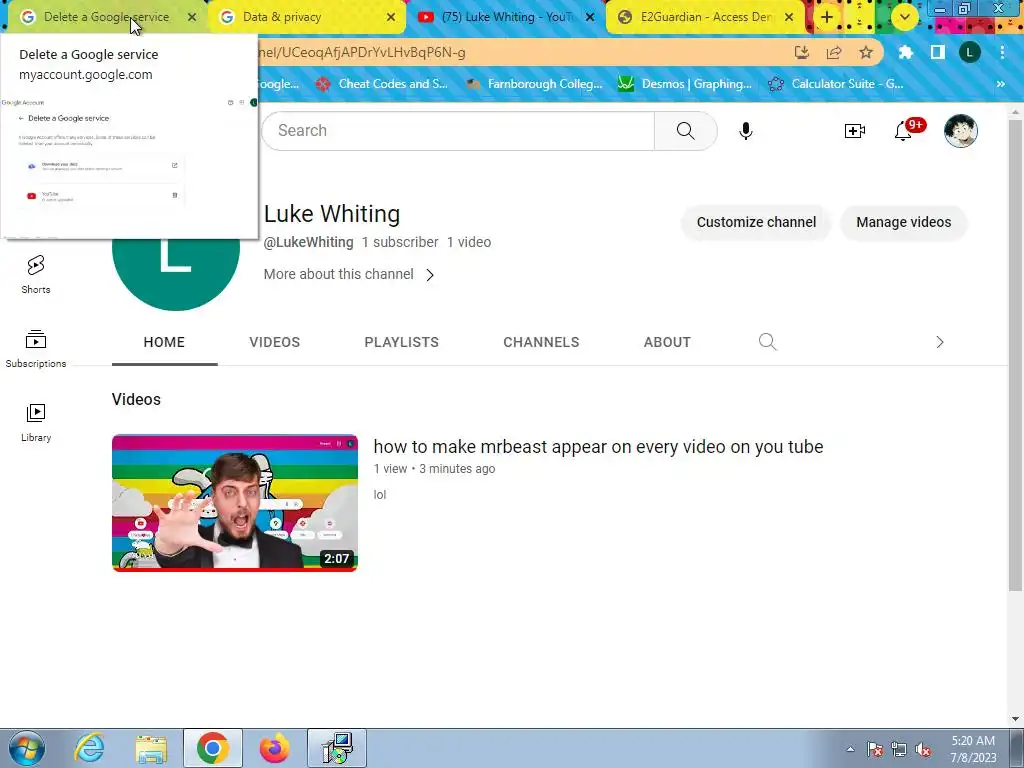Switch to the Data & privacy tab

306,17
